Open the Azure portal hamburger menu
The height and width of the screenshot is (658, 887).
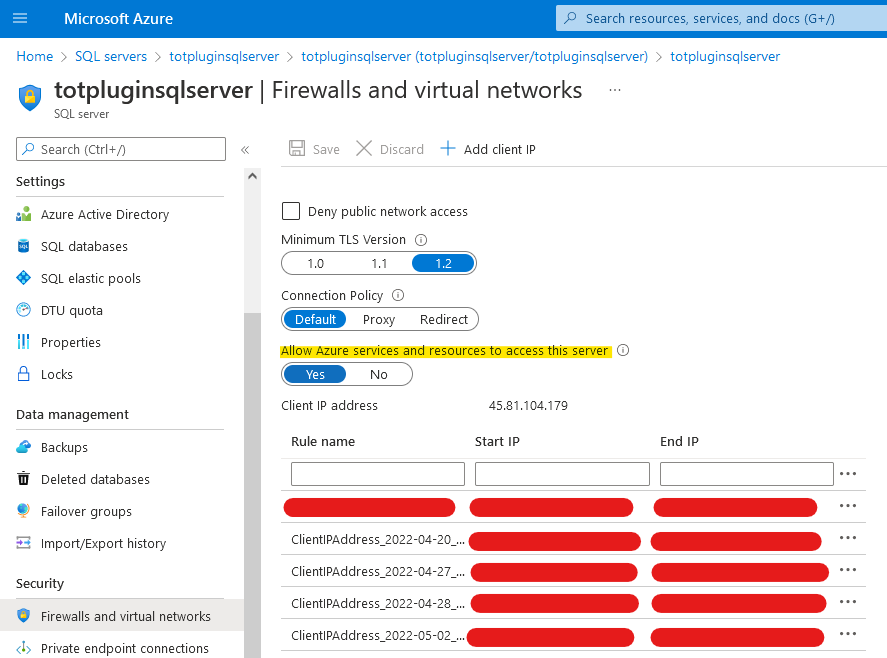pyautogui.click(x=21, y=18)
